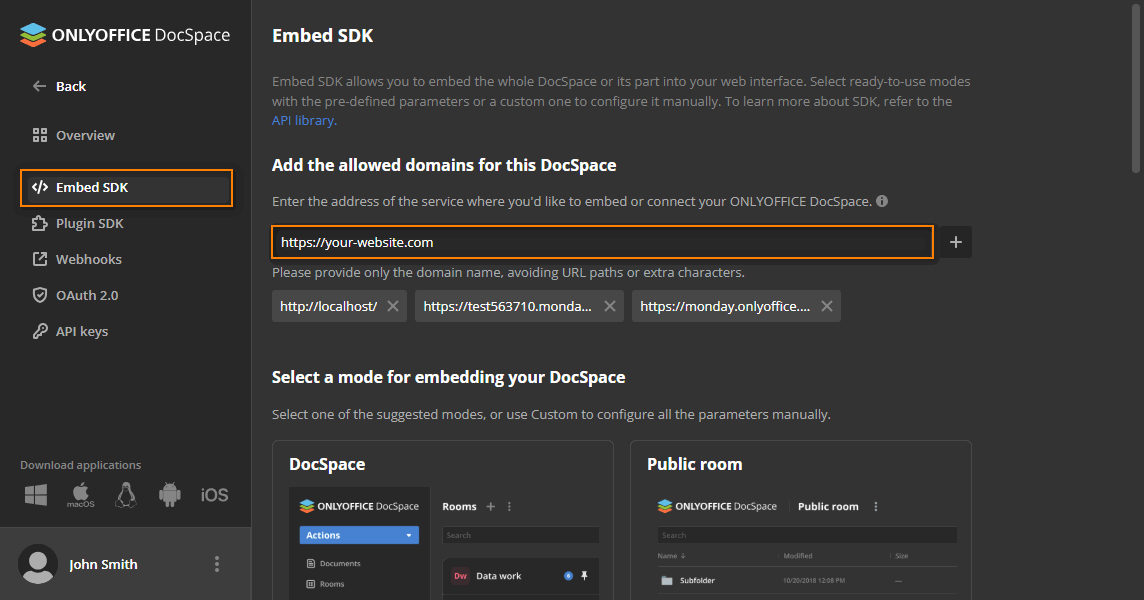
Task: Download the iOS application
Action: pos(214,495)
